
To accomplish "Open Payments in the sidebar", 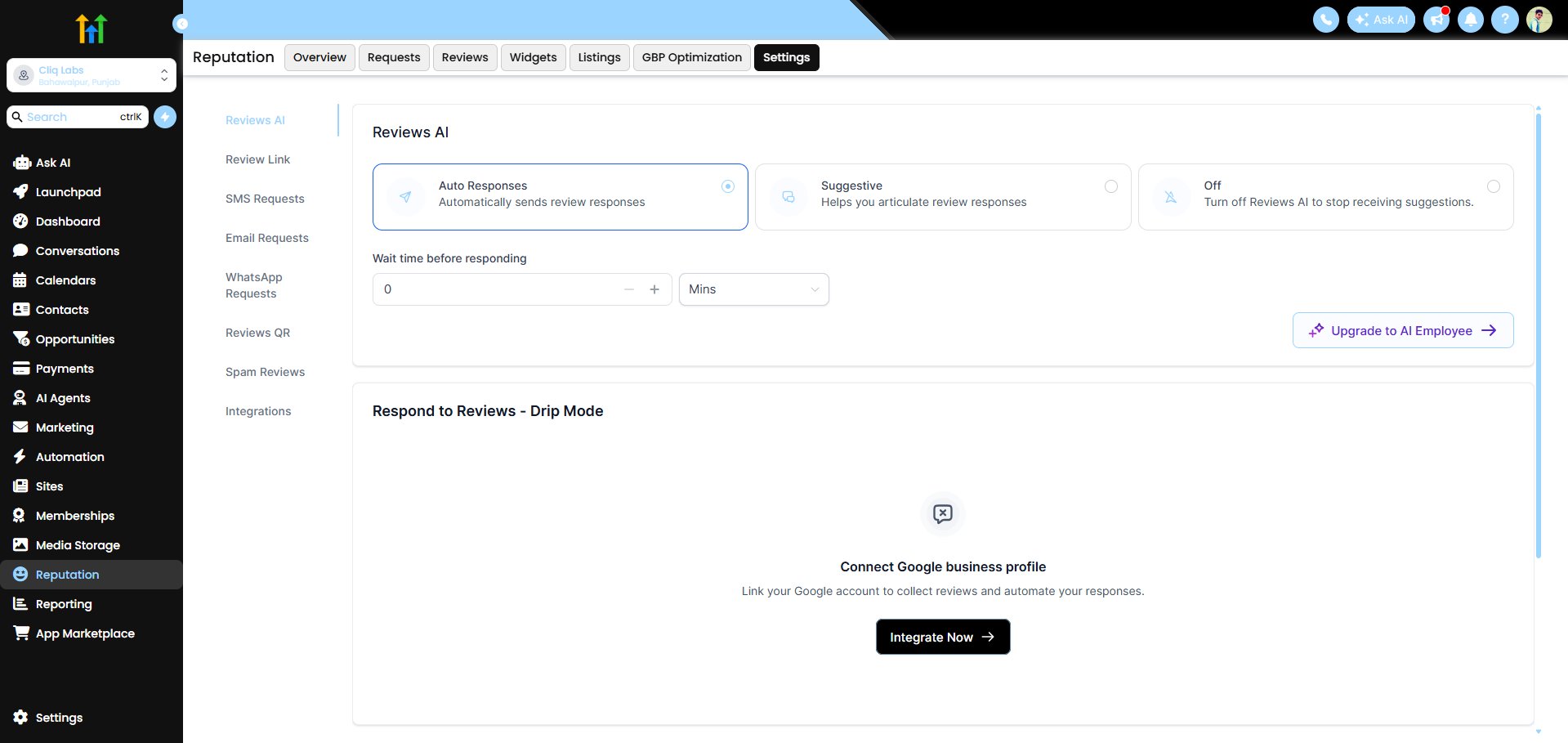I will click(x=92, y=369).
